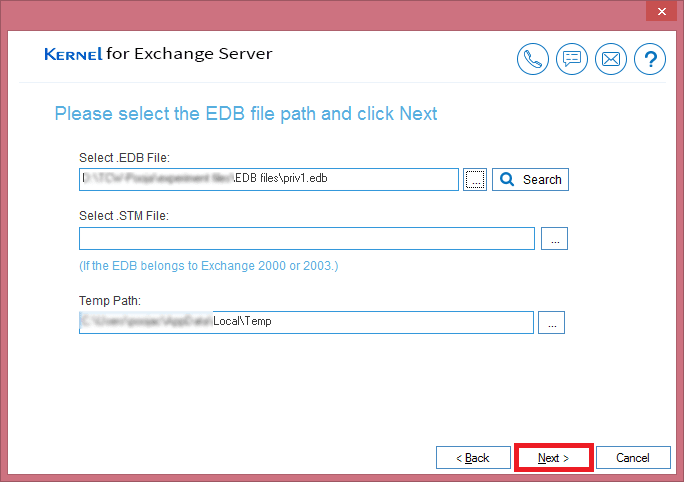Cancel the EDB selection wizard

633,458
